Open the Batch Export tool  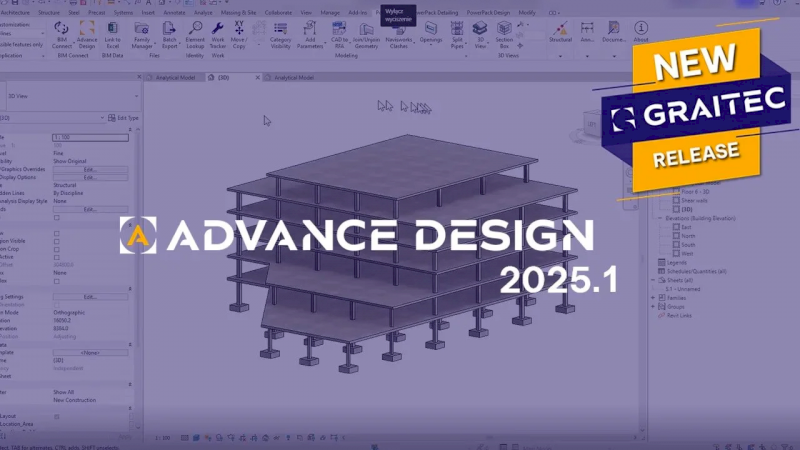click(x=169, y=35)
